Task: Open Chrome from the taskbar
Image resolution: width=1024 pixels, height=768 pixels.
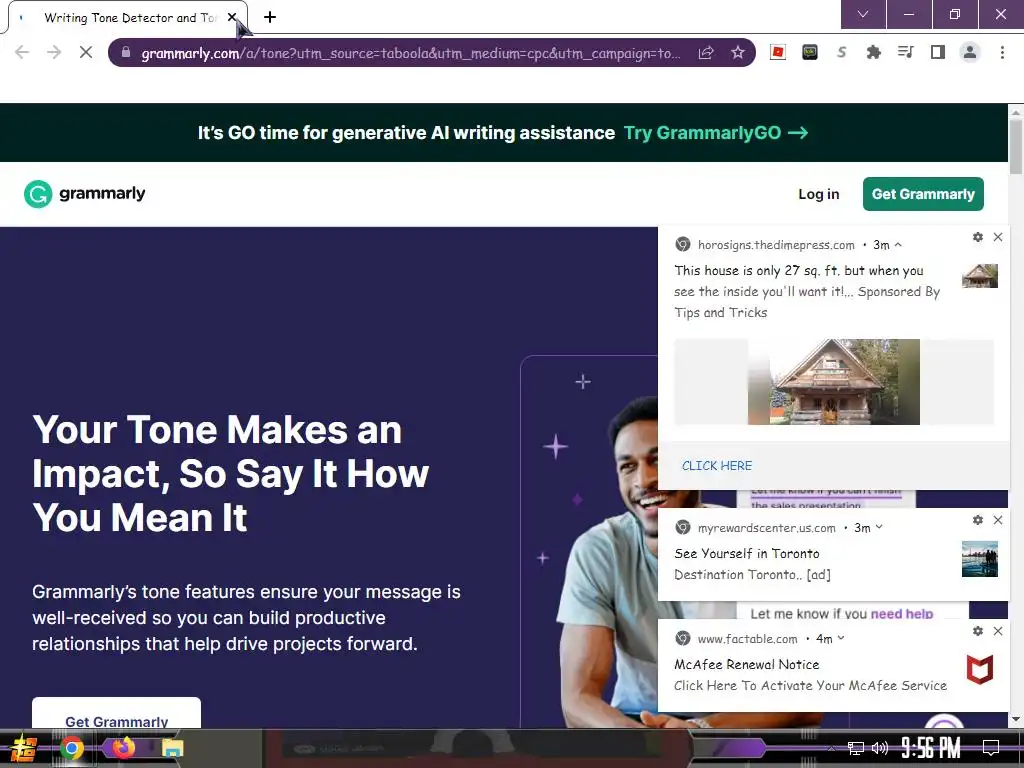Action: click(72, 748)
